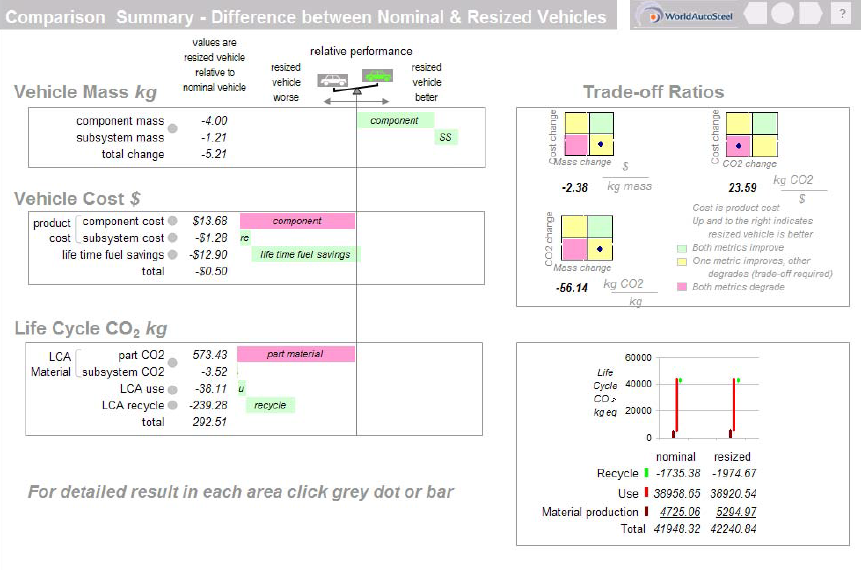Image resolution: width=862 pixels, height=570 pixels.
Task: Select the green recycle bar
Action: click(x=270, y=405)
